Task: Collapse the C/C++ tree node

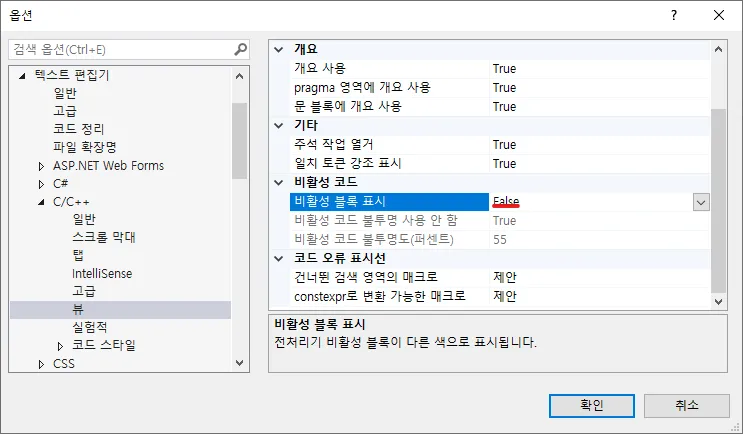Action: [x=42, y=202]
